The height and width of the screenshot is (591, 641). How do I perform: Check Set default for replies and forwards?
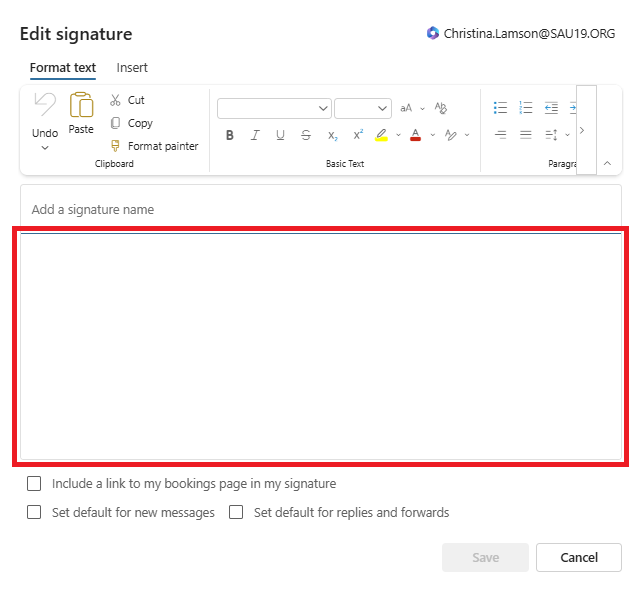click(x=237, y=513)
